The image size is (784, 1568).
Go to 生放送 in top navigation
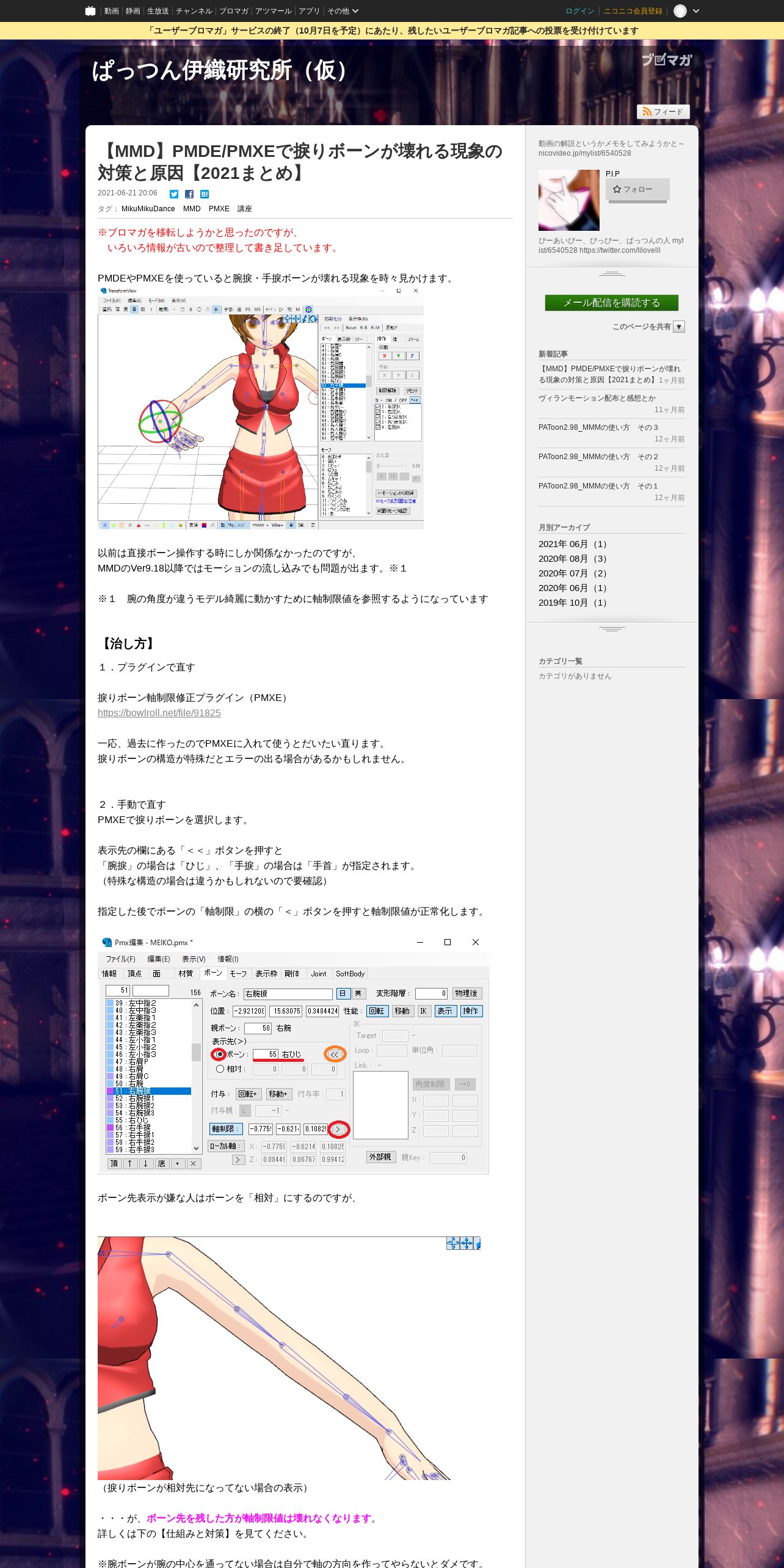pyautogui.click(x=158, y=11)
